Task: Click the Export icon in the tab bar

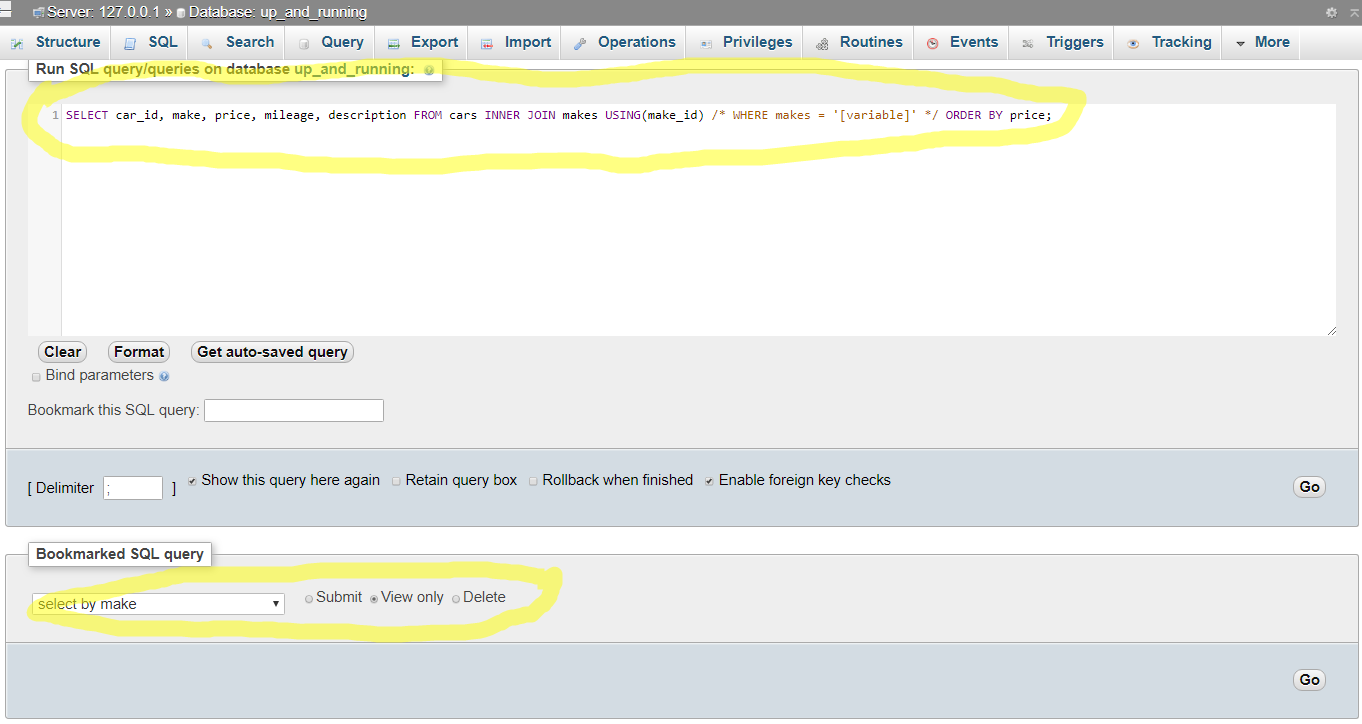Action: tap(395, 42)
